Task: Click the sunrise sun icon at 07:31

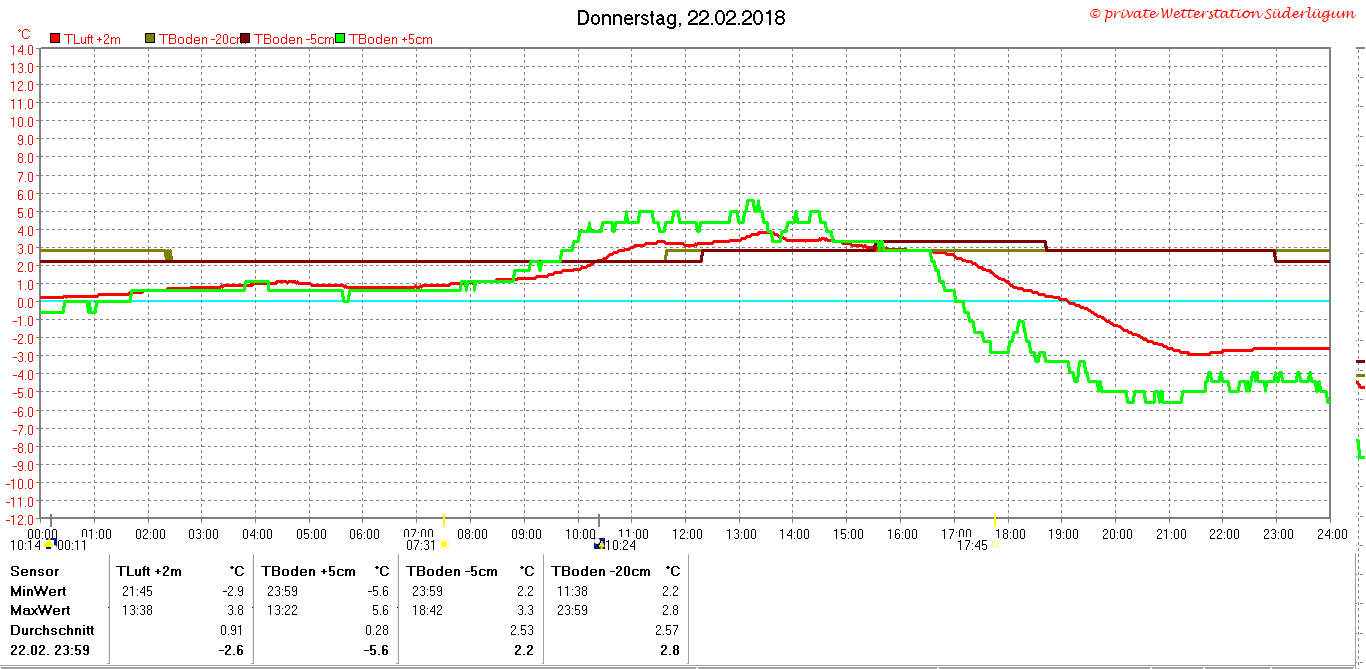Action: point(444,545)
